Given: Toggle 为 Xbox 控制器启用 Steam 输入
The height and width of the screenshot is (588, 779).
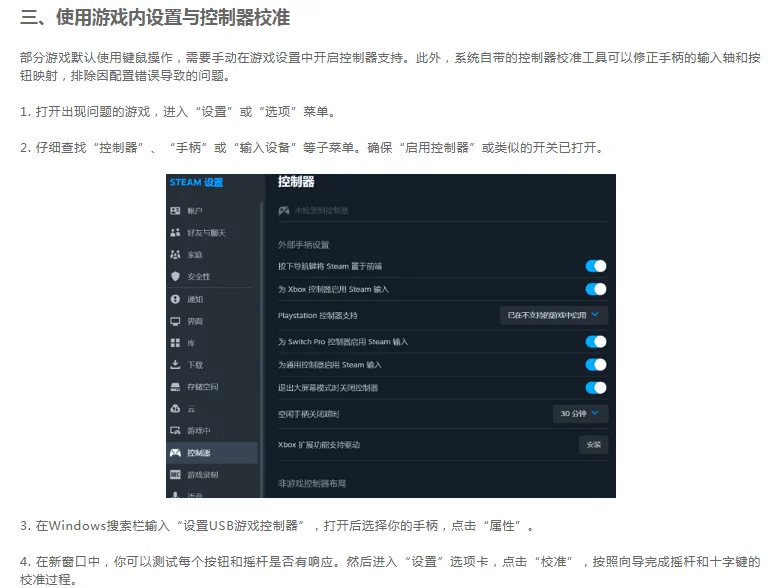Looking at the screenshot, I should (596, 289).
